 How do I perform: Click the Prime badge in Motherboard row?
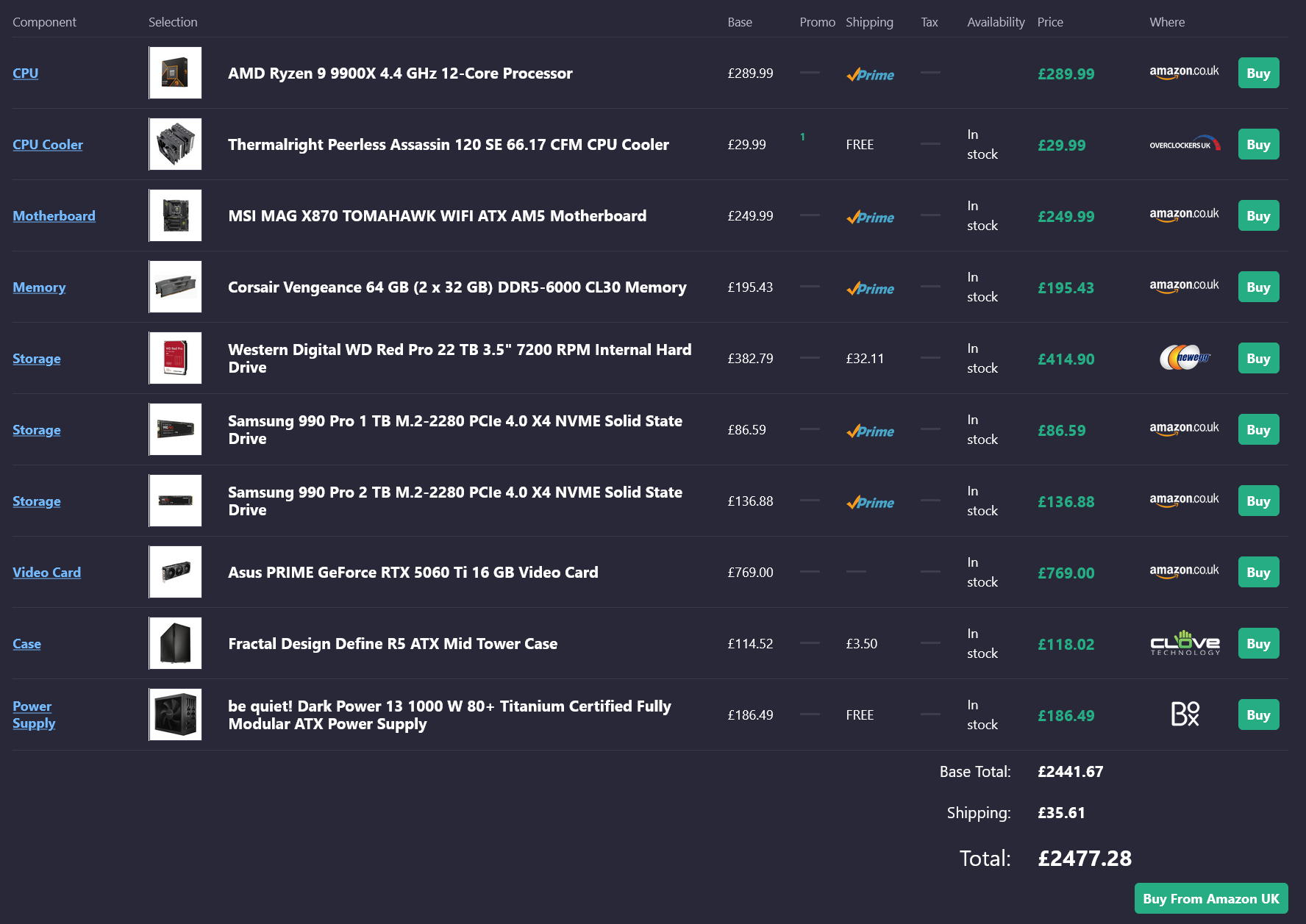(x=870, y=217)
